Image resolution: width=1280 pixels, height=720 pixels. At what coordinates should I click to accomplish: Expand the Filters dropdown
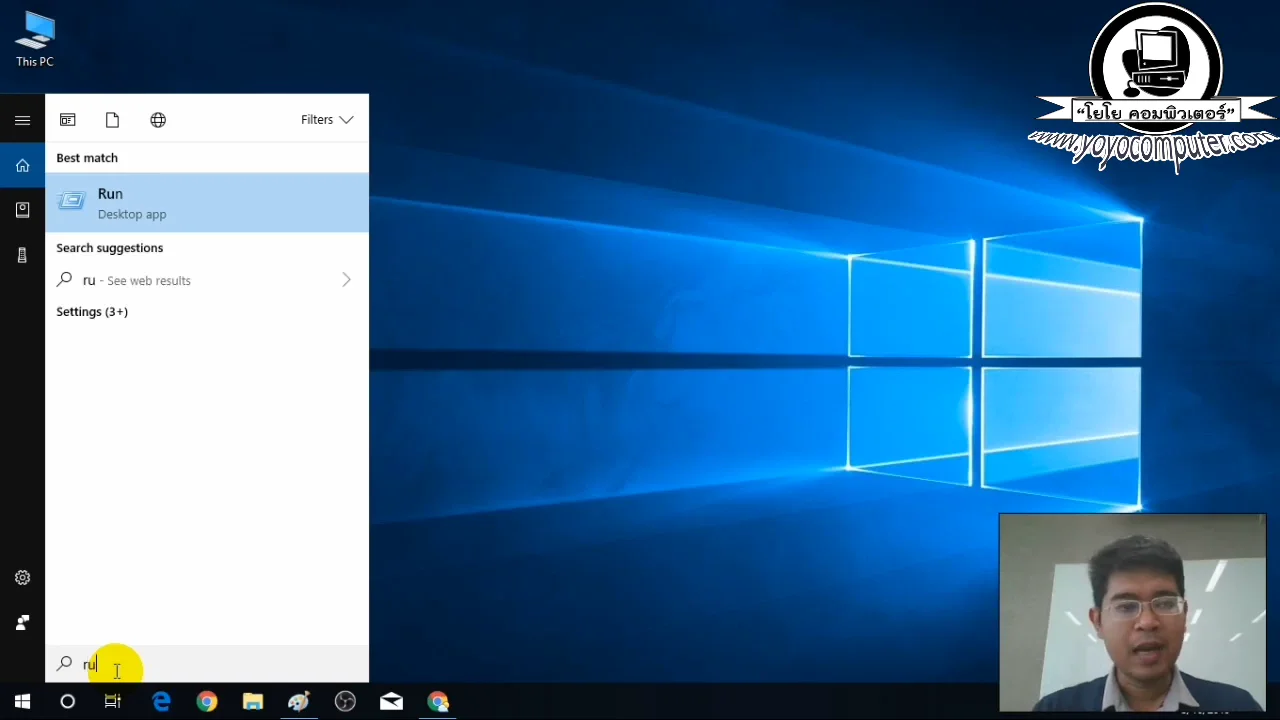tap(327, 119)
